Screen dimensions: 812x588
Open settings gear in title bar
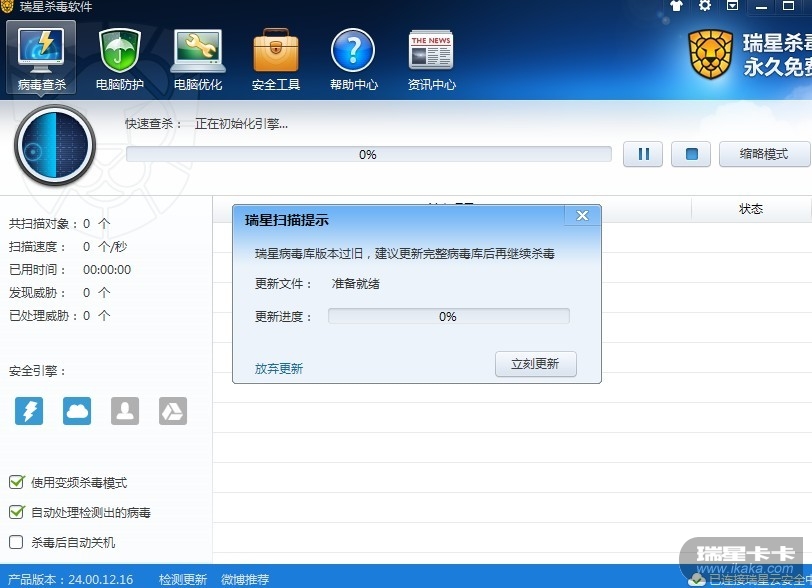(705, 6)
